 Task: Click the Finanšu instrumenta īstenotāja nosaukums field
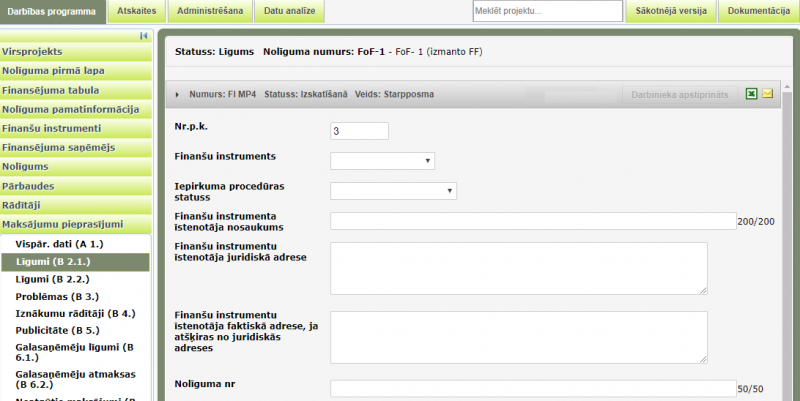tap(532, 221)
